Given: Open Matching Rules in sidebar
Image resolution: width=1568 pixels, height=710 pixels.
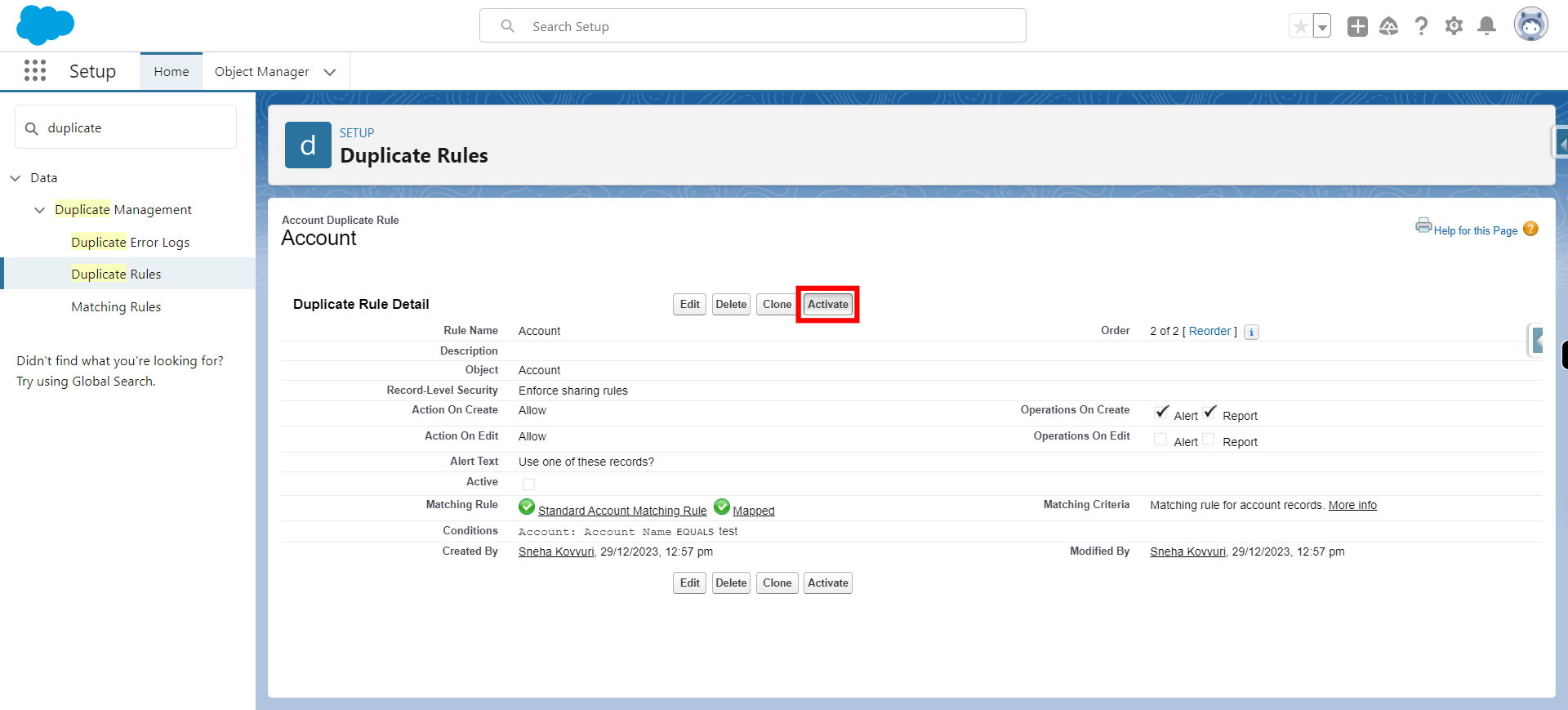Looking at the screenshot, I should click(116, 306).
